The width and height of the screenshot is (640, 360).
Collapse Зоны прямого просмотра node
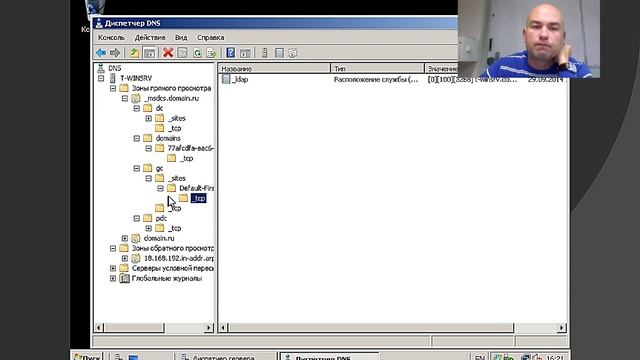tap(113, 88)
